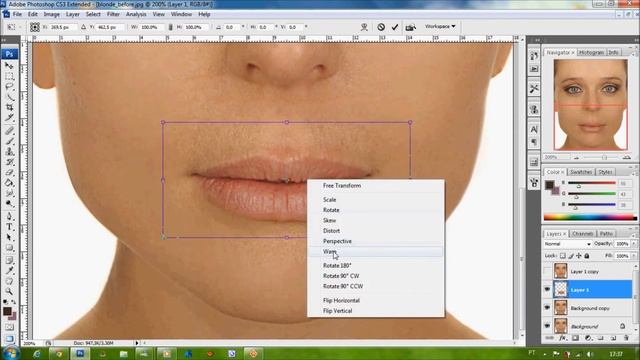This screenshot has width=640, height=360.
Task: Select the Background copy layer thumbnail
Action: 560,308
